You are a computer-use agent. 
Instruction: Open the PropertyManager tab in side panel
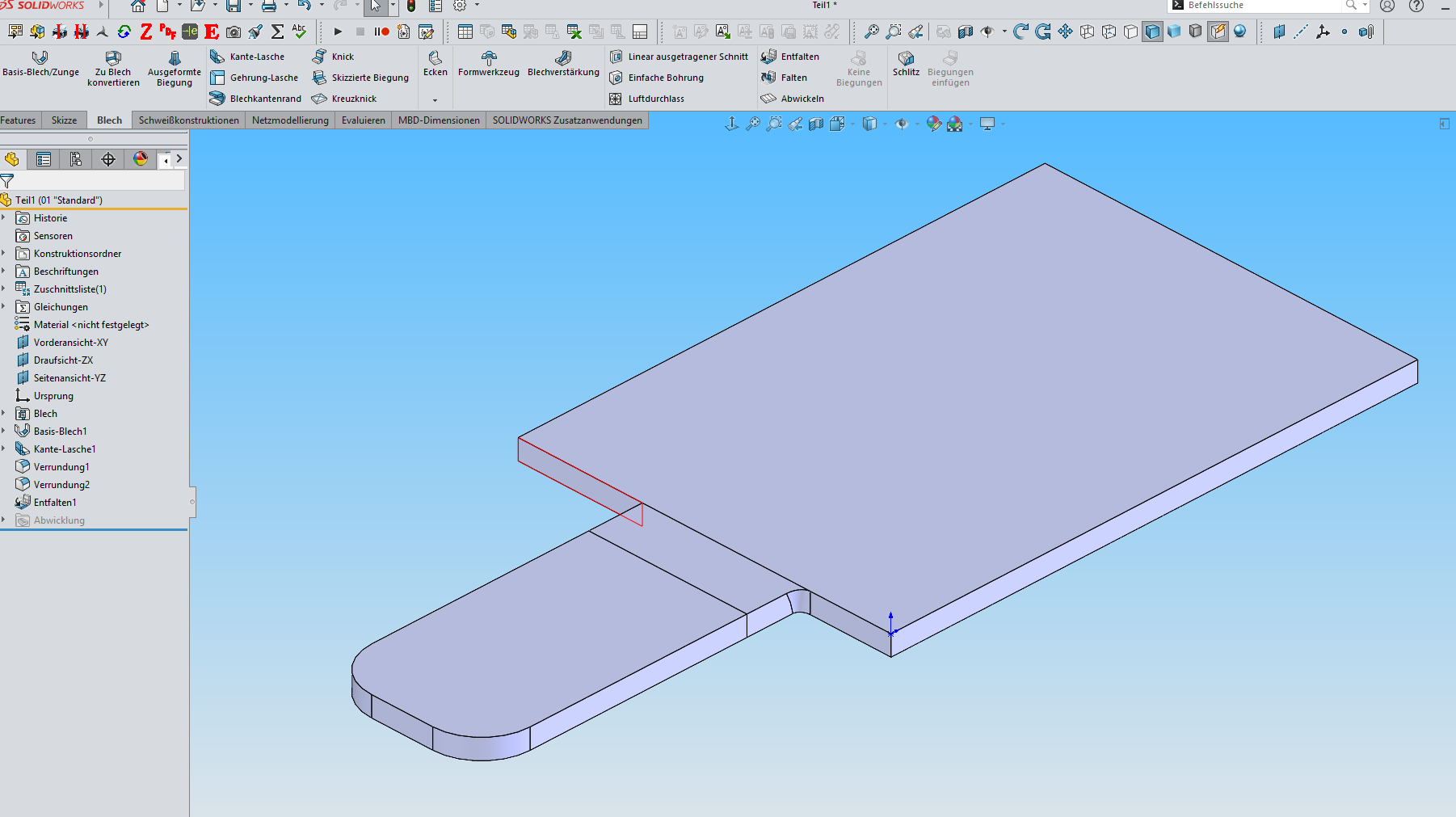tap(44, 159)
